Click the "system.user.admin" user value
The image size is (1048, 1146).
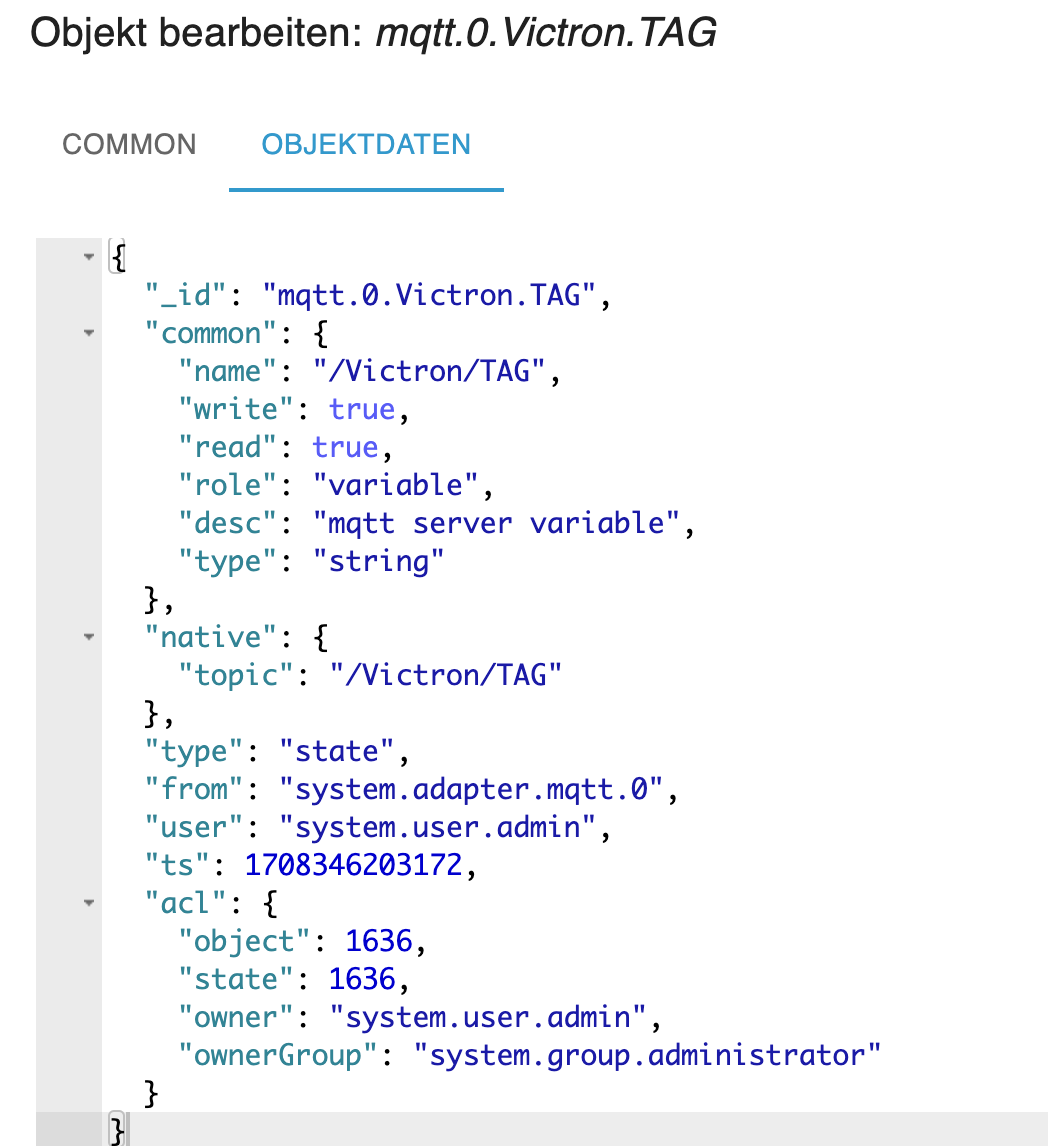click(x=438, y=827)
